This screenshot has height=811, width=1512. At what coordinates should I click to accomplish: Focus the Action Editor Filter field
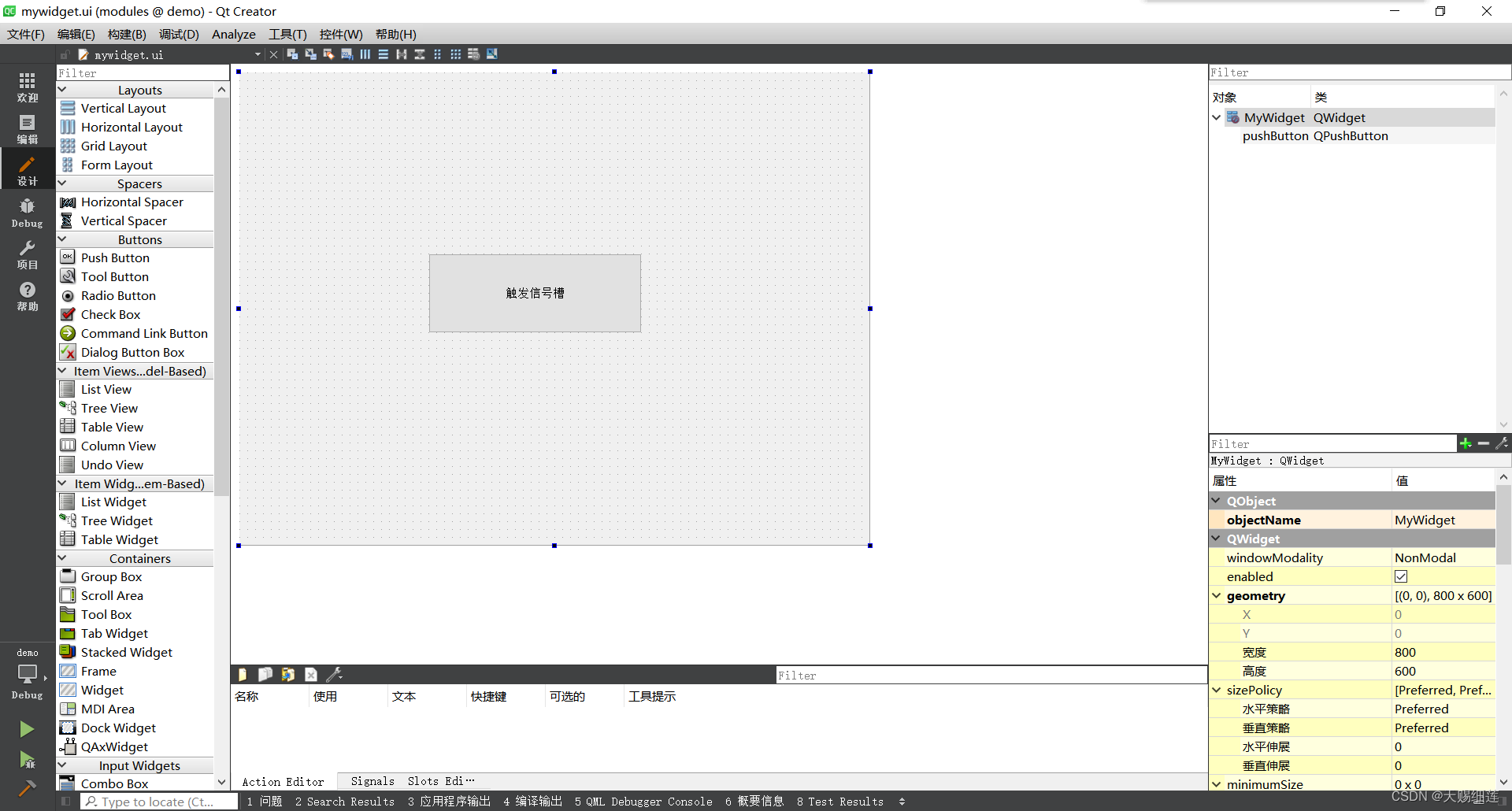click(x=991, y=675)
